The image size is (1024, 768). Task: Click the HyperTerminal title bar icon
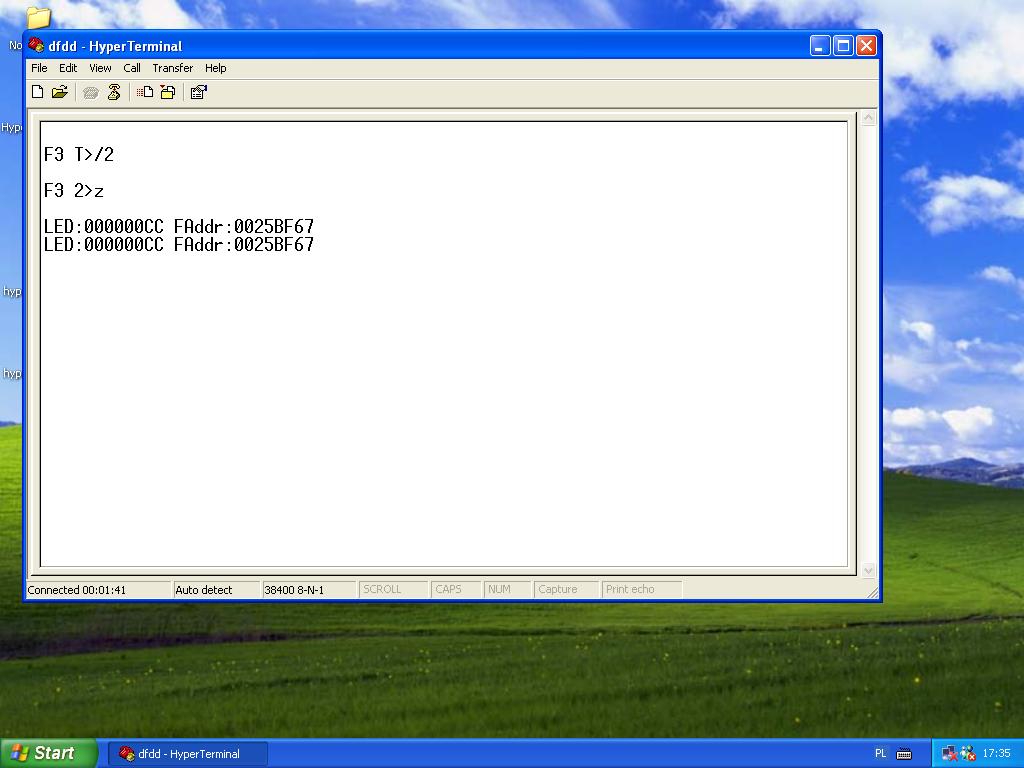tap(36, 46)
